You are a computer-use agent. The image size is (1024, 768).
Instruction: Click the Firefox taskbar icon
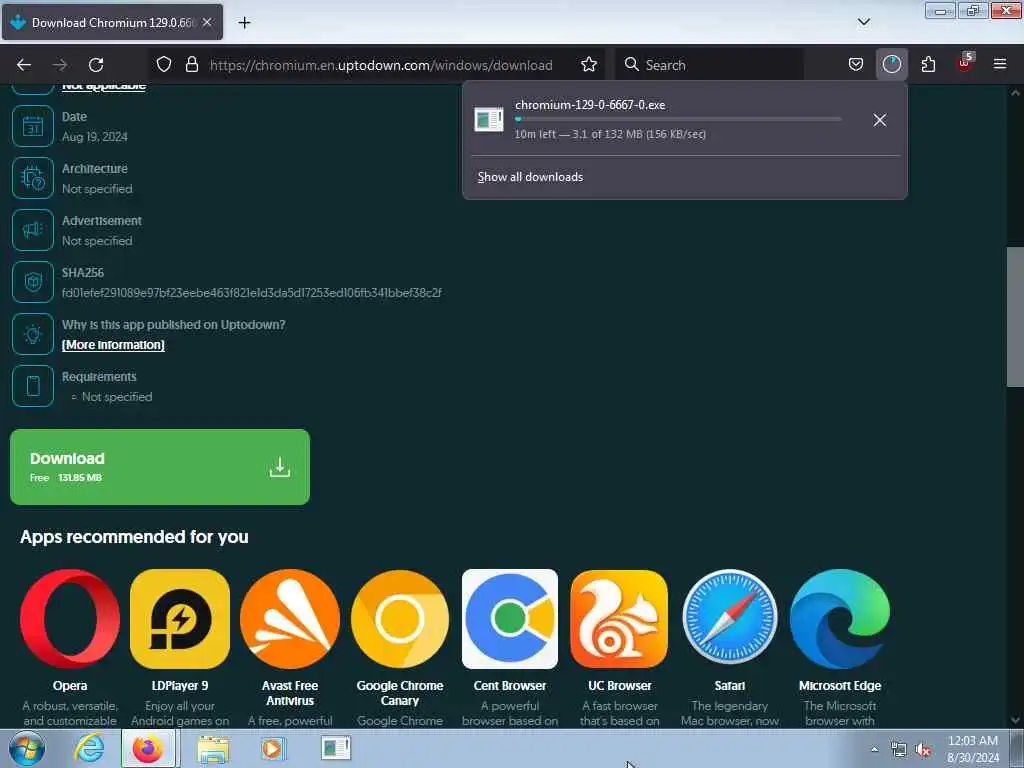pos(148,748)
